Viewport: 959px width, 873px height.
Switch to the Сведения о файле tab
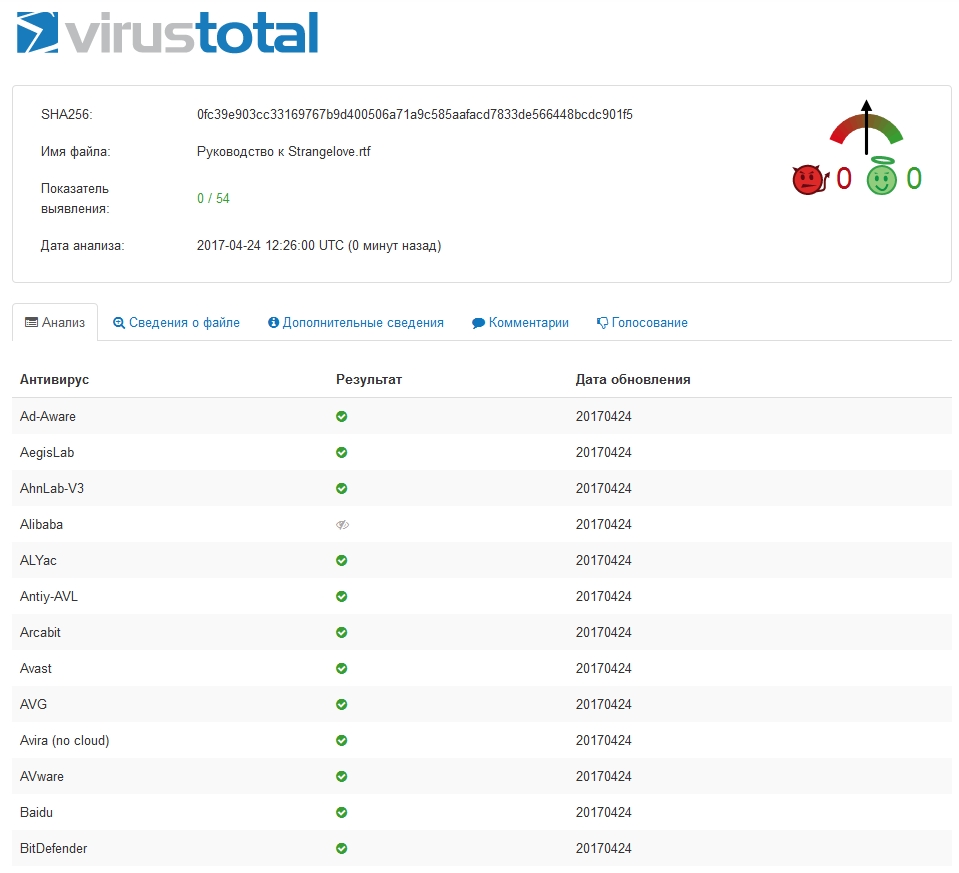[x=176, y=322]
